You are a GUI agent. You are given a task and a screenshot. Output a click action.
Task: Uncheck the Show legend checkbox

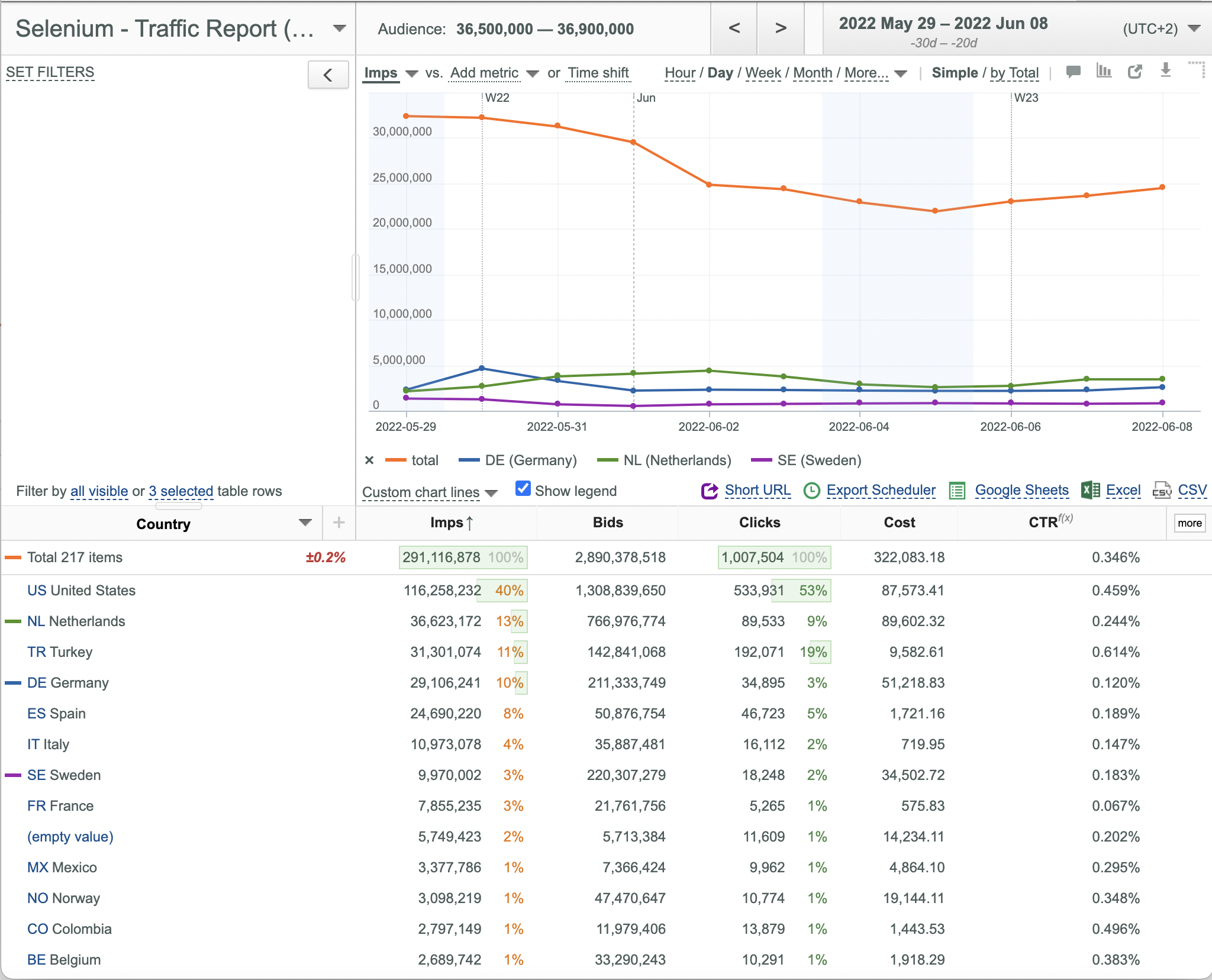[523, 489]
